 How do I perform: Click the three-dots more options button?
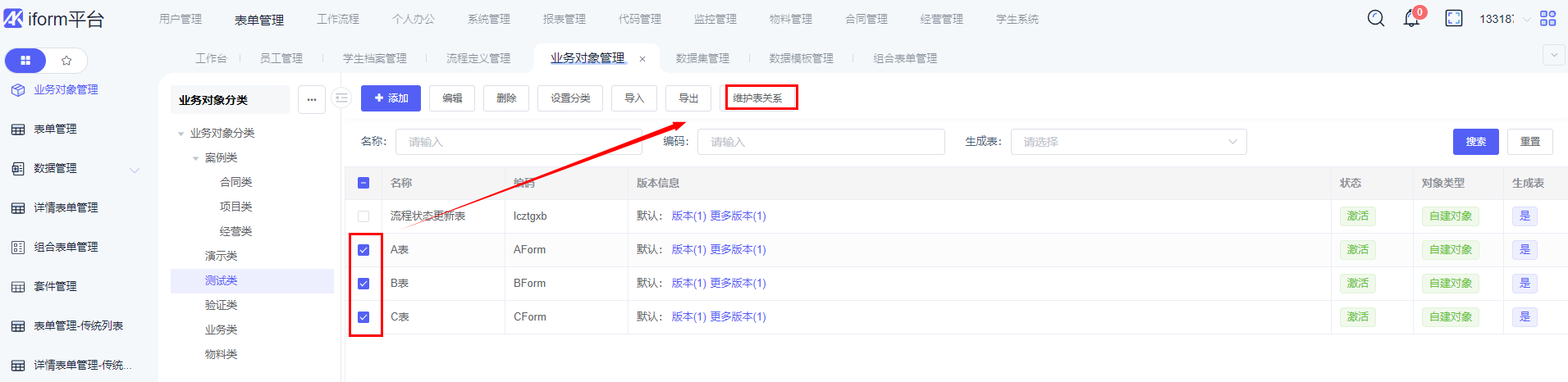(x=312, y=100)
